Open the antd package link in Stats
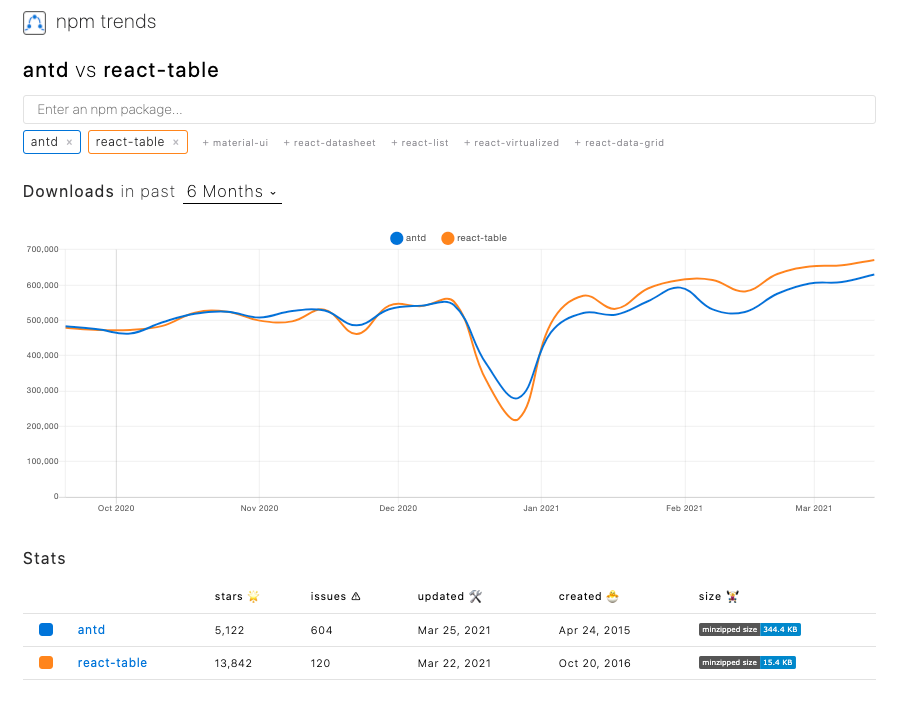 coord(91,629)
